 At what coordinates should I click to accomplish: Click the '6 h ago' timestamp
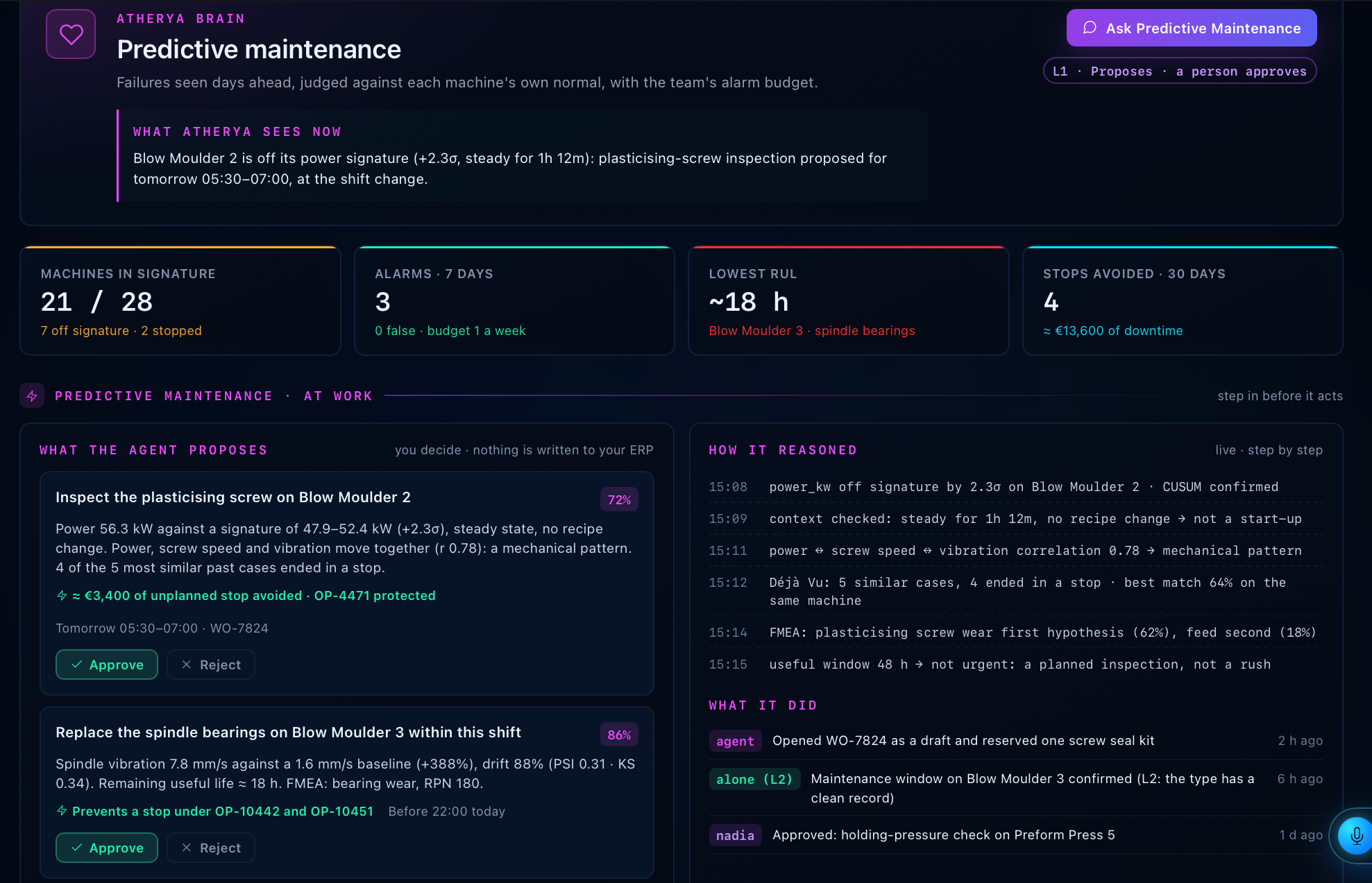[x=1301, y=779]
